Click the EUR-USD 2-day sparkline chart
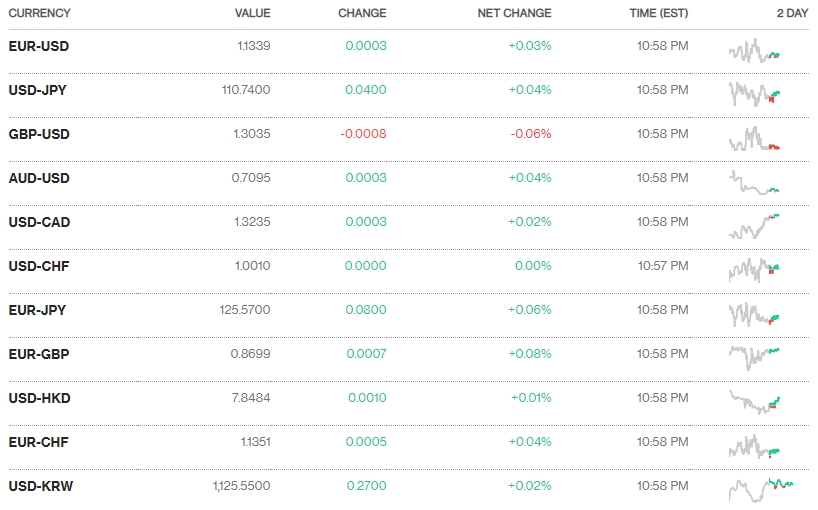Image resolution: width=818 pixels, height=510 pixels. [x=755, y=50]
